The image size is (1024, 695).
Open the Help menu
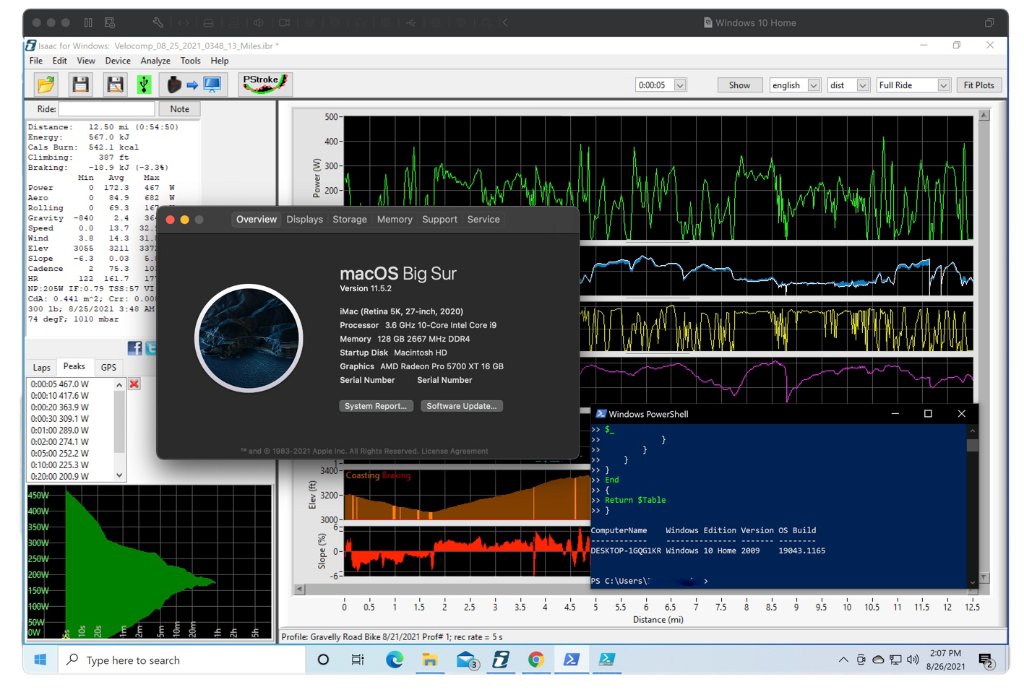219,61
